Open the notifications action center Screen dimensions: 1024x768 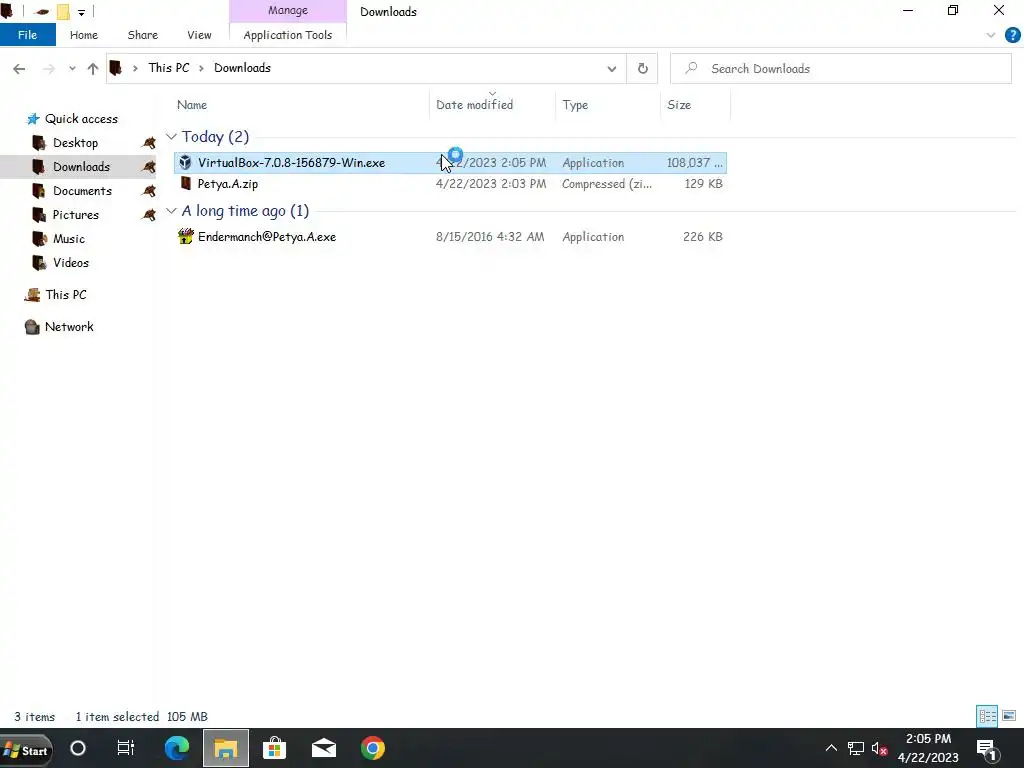(x=987, y=749)
